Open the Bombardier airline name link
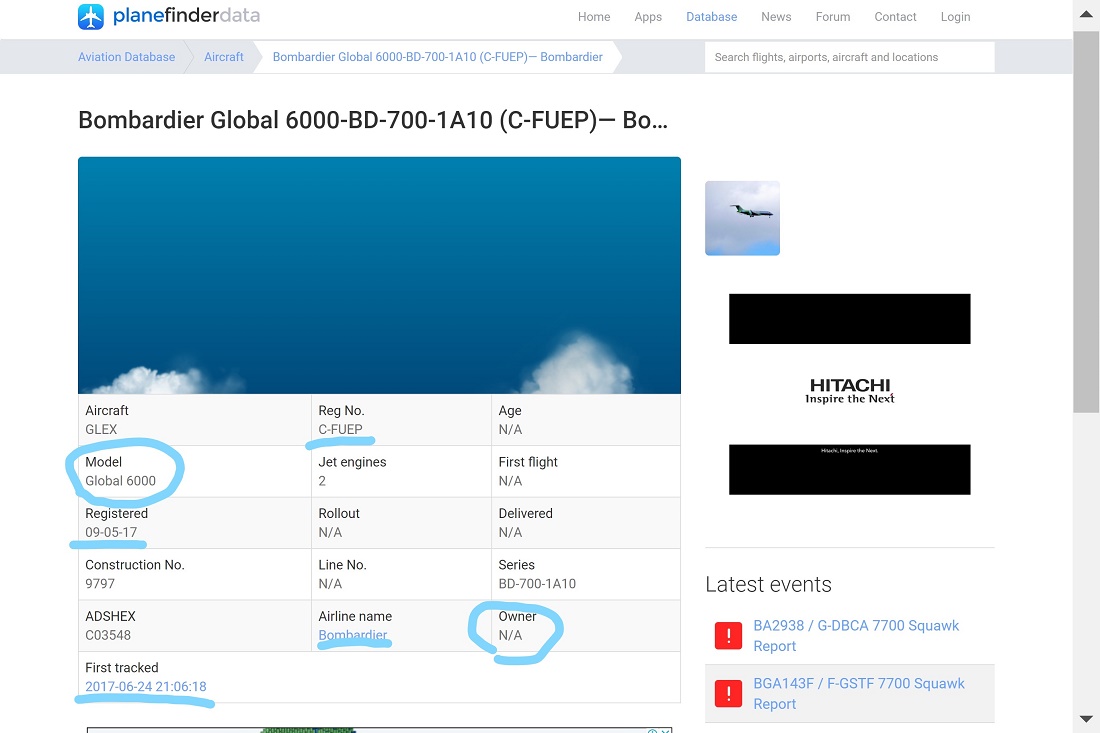 pyautogui.click(x=353, y=635)
